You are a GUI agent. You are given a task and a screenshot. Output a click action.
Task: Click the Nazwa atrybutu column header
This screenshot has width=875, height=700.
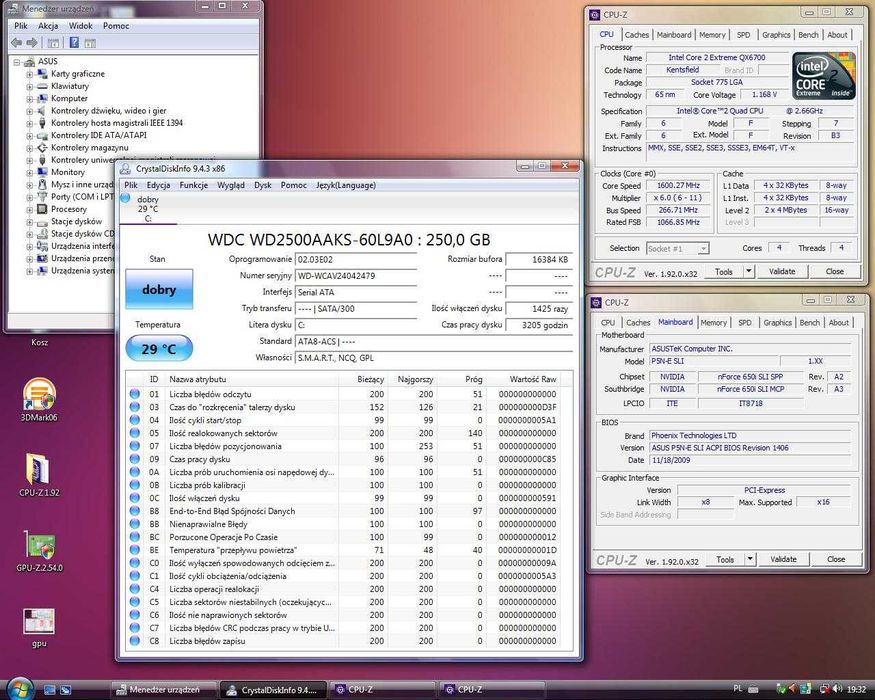pyautogui.click(x=252, y=379)
